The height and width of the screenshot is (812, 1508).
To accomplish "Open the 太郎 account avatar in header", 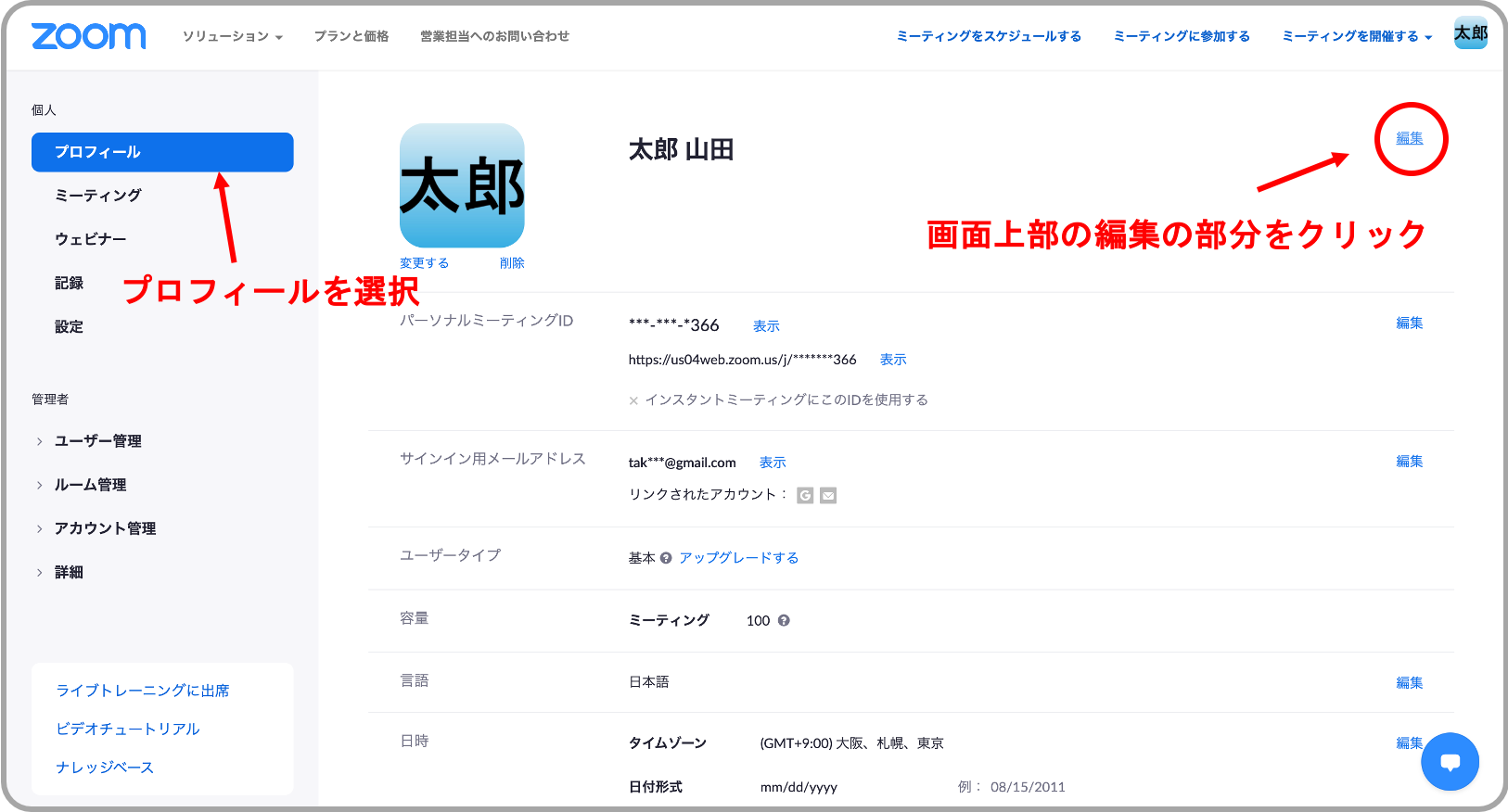I will click(x=1470, y=33).
